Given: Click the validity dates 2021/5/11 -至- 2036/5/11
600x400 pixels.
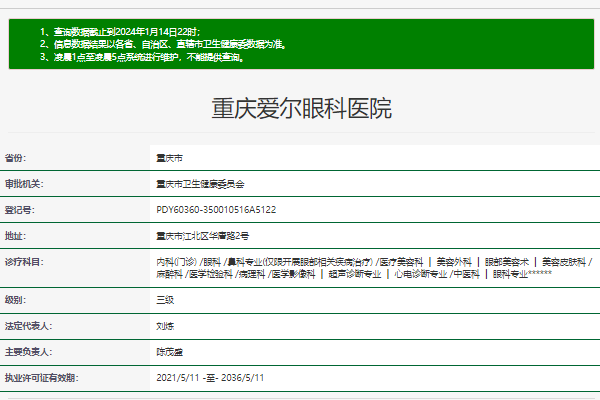Looking at the screenshot, I should point(210,378).
